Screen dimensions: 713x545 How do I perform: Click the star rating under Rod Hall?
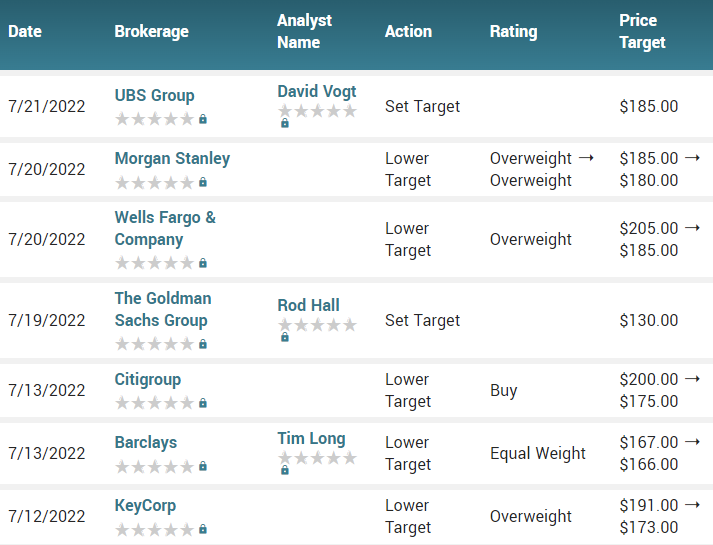point(317,325)
